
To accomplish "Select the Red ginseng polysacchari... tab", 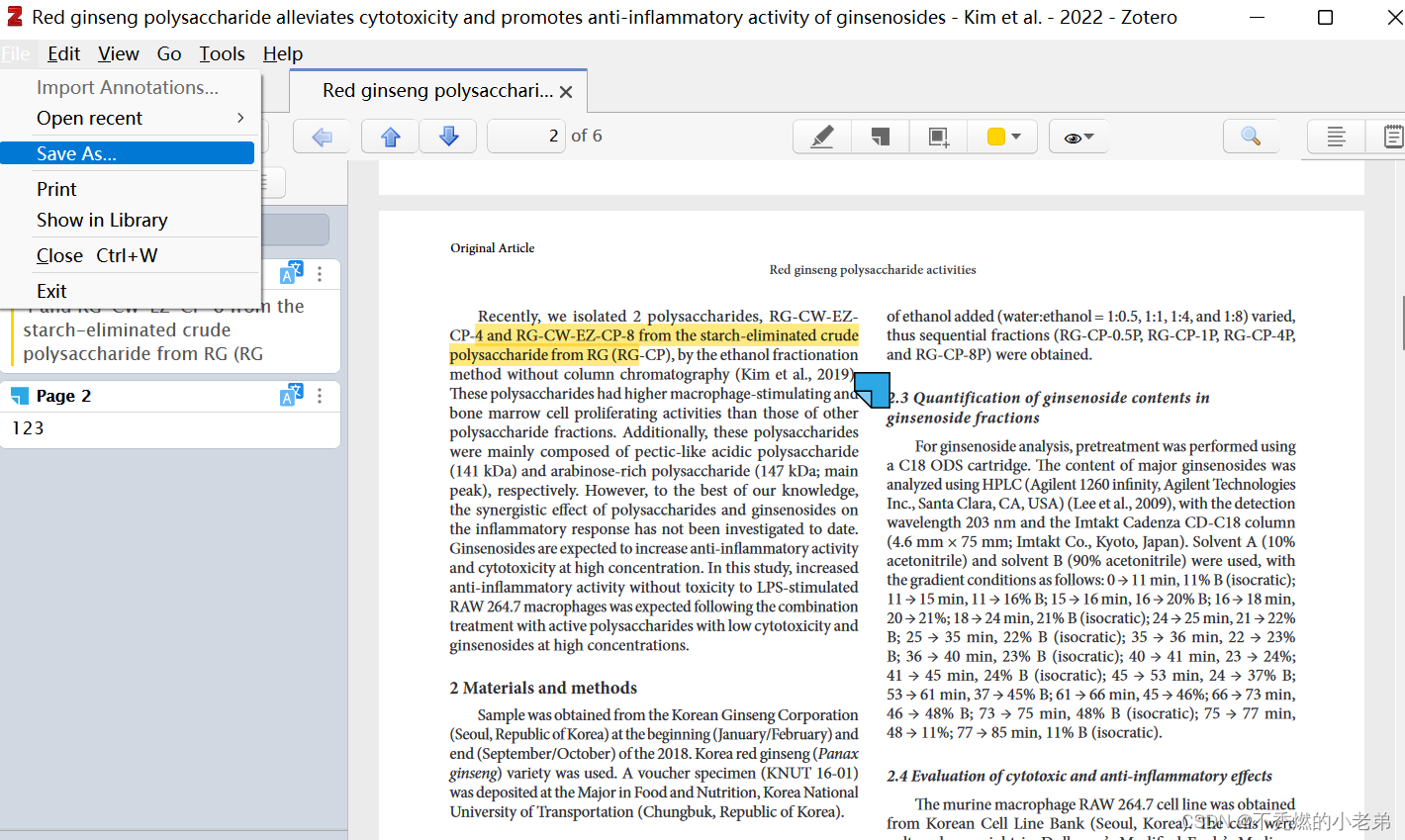I will click(x=437, y=91).
